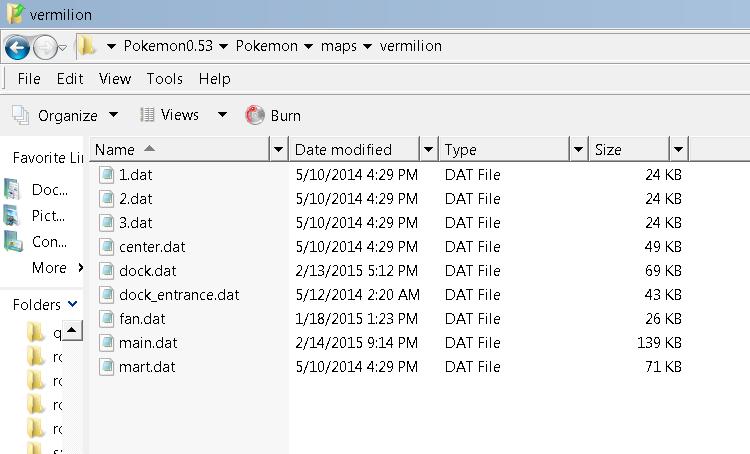
Task: Open the Name column filter dropdown
Action: (x=278, y=150)
